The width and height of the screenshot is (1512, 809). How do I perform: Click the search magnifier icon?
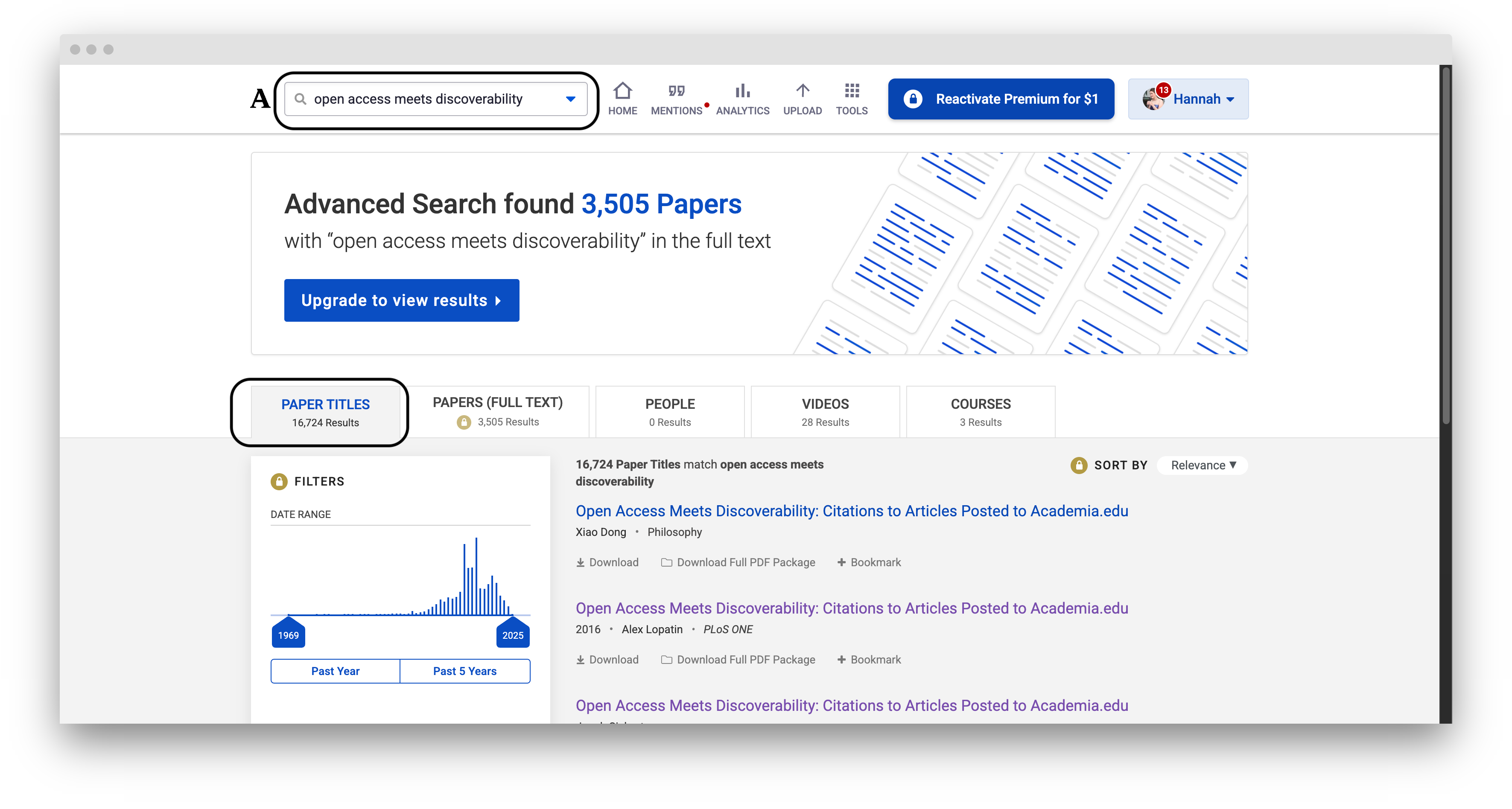(300, 99)
